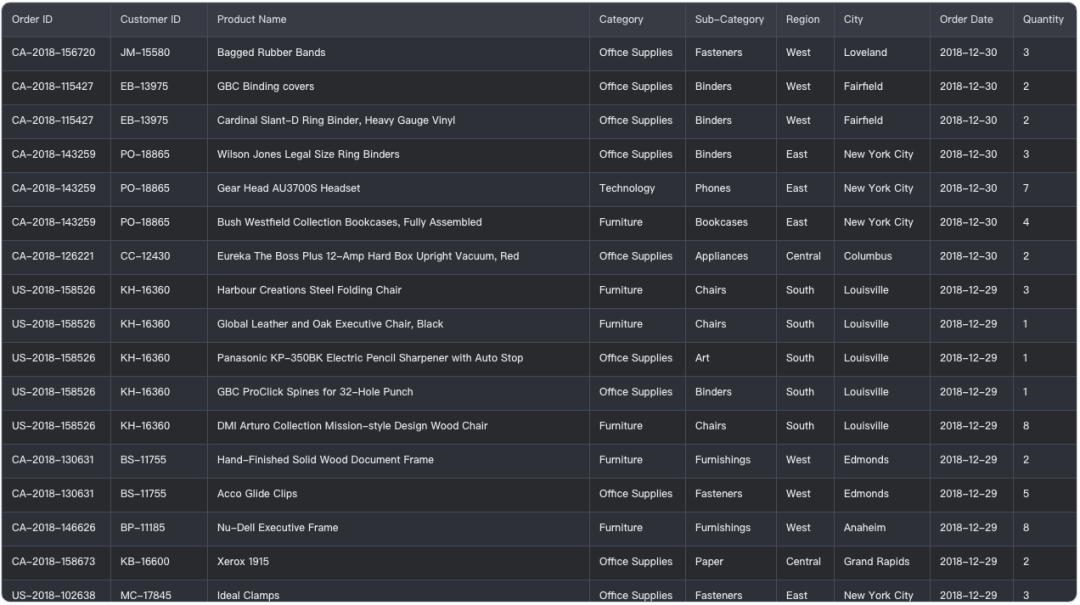Viewport: 1080px width, 605px height.
Task: Select the Region column header
Action: (802, 19)
